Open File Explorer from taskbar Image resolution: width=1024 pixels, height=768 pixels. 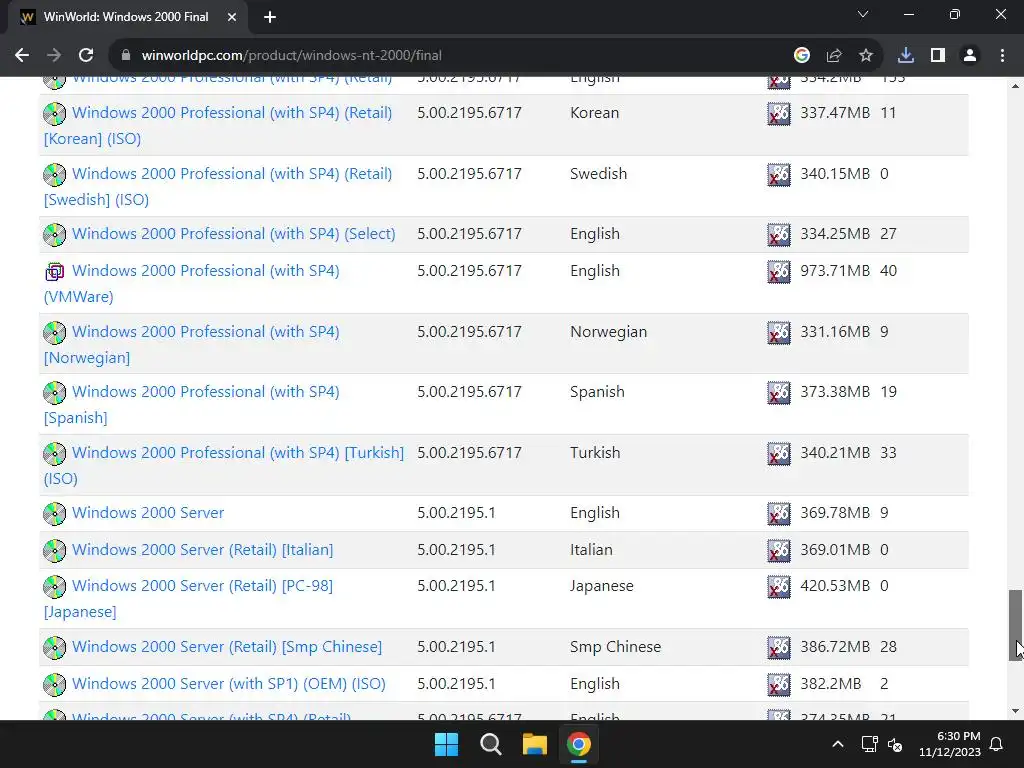coord(534,744)
